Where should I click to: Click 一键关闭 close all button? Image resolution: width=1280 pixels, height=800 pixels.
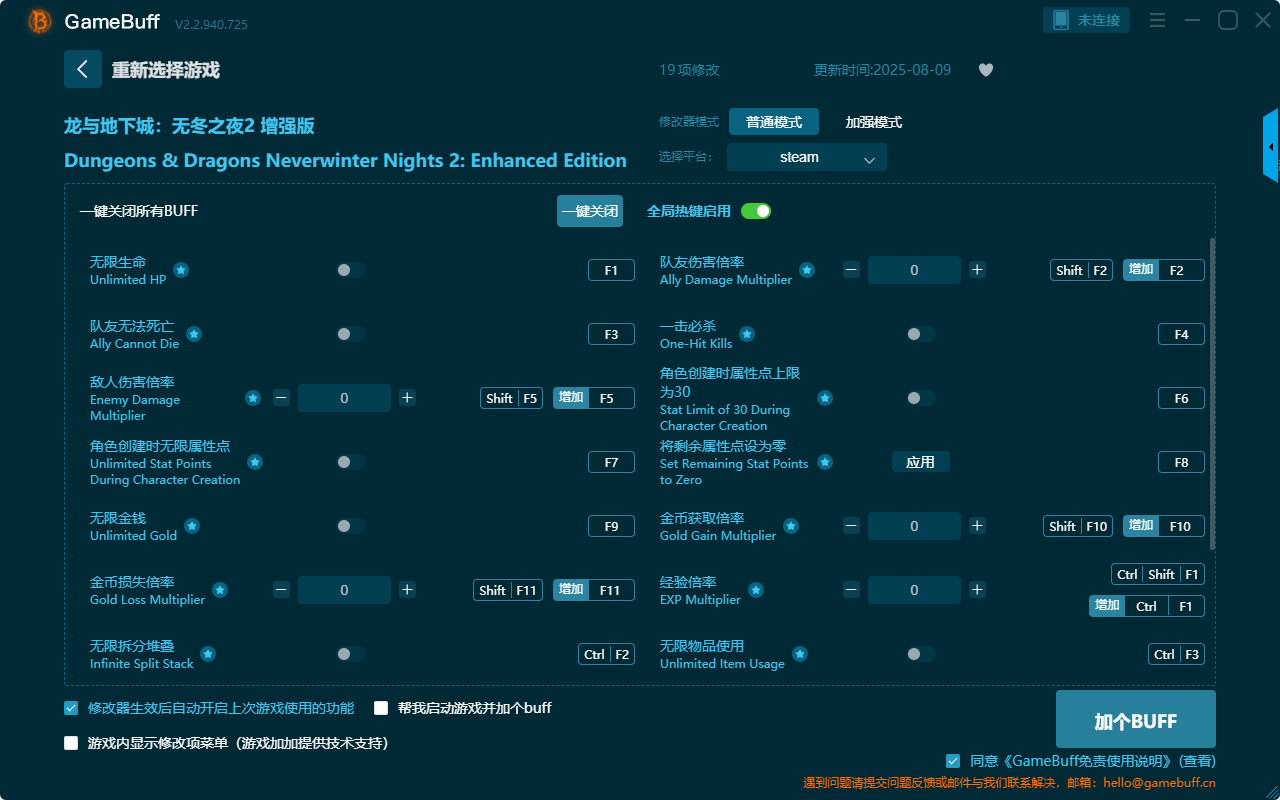(x=590, y=211)
